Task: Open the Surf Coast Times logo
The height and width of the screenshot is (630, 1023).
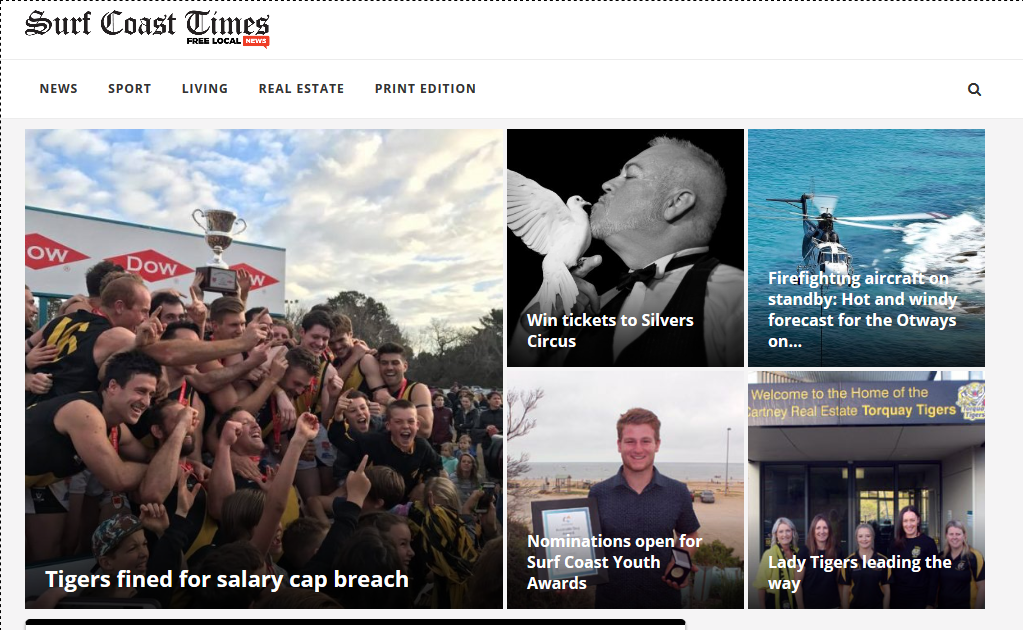Action: pos(147,28)
